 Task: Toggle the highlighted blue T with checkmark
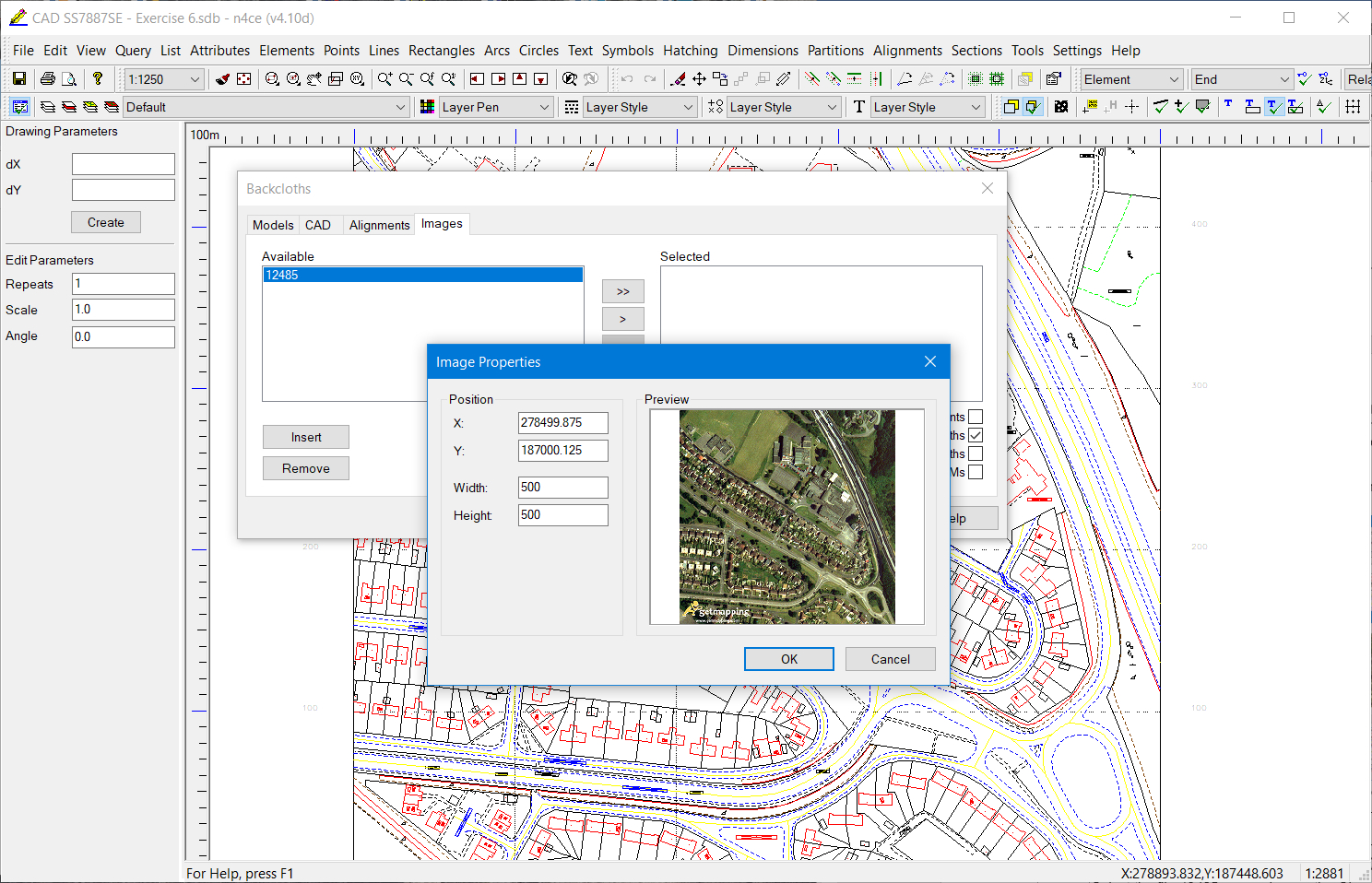1274,107
